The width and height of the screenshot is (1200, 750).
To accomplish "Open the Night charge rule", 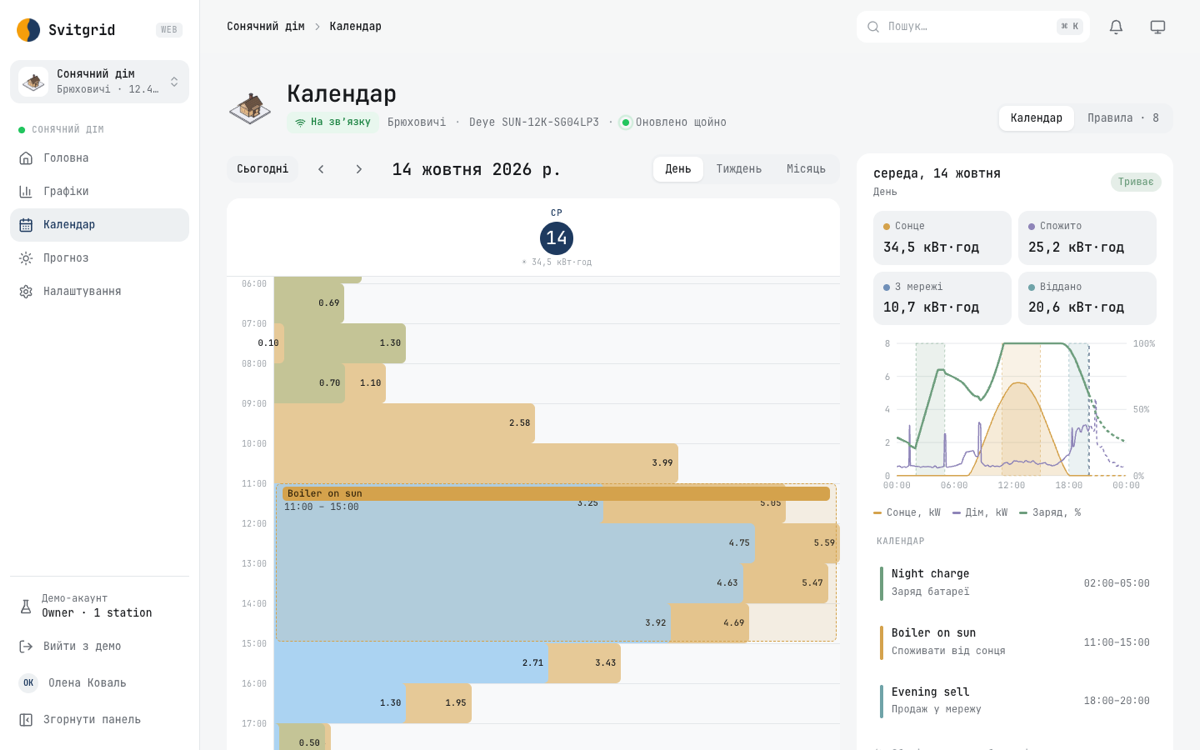I will 1015,583.
